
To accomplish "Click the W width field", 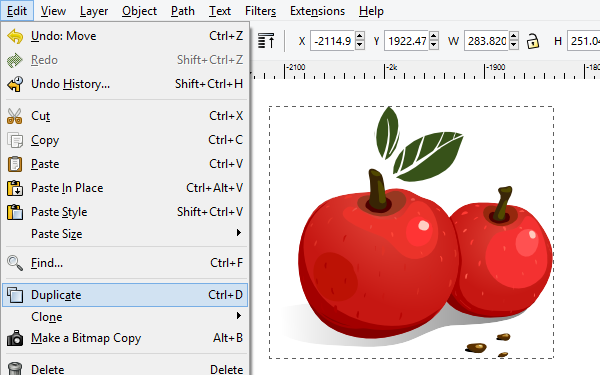I will pos(487,41).
